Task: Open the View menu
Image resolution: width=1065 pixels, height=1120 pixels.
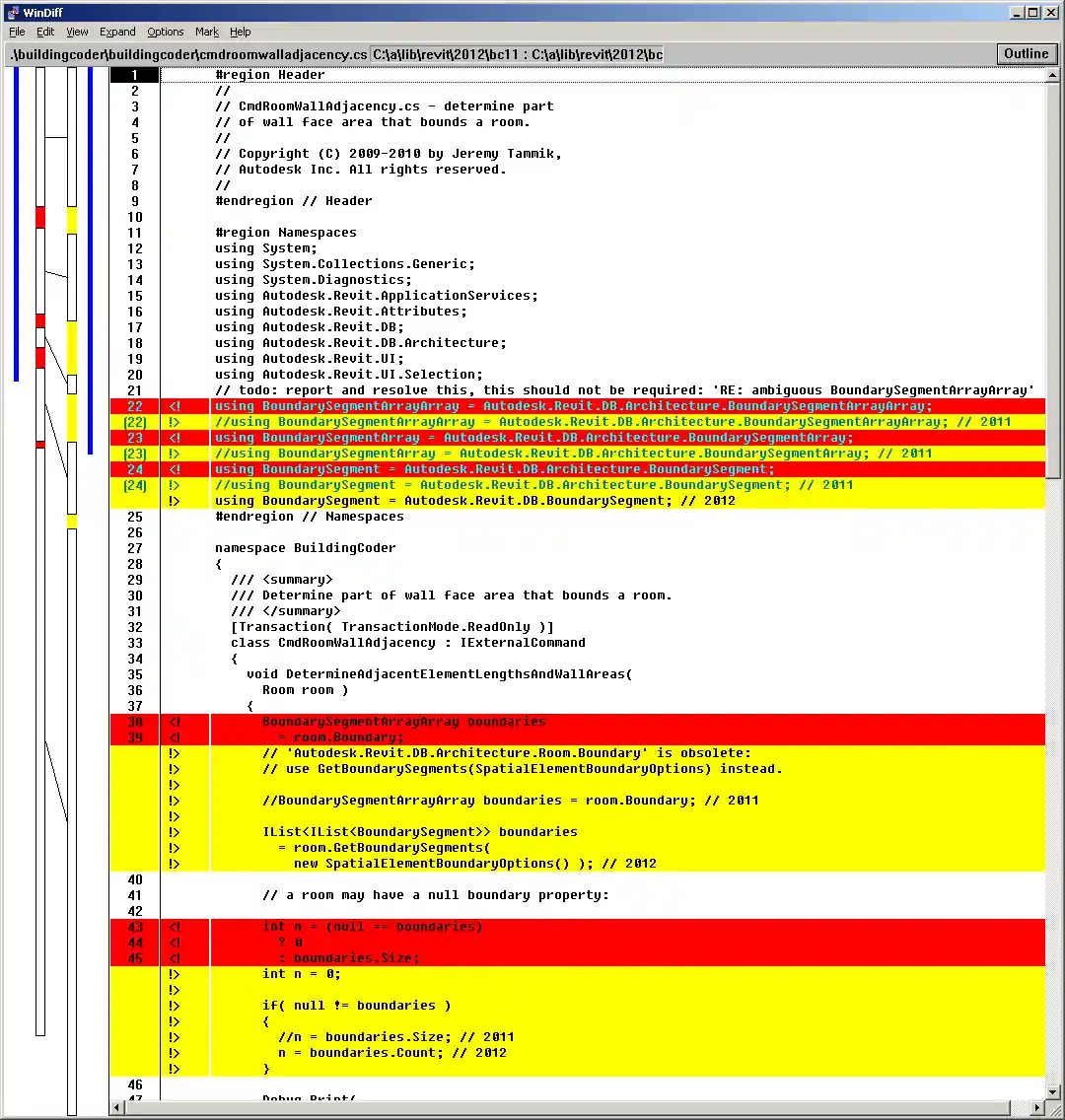Action: 76,32
